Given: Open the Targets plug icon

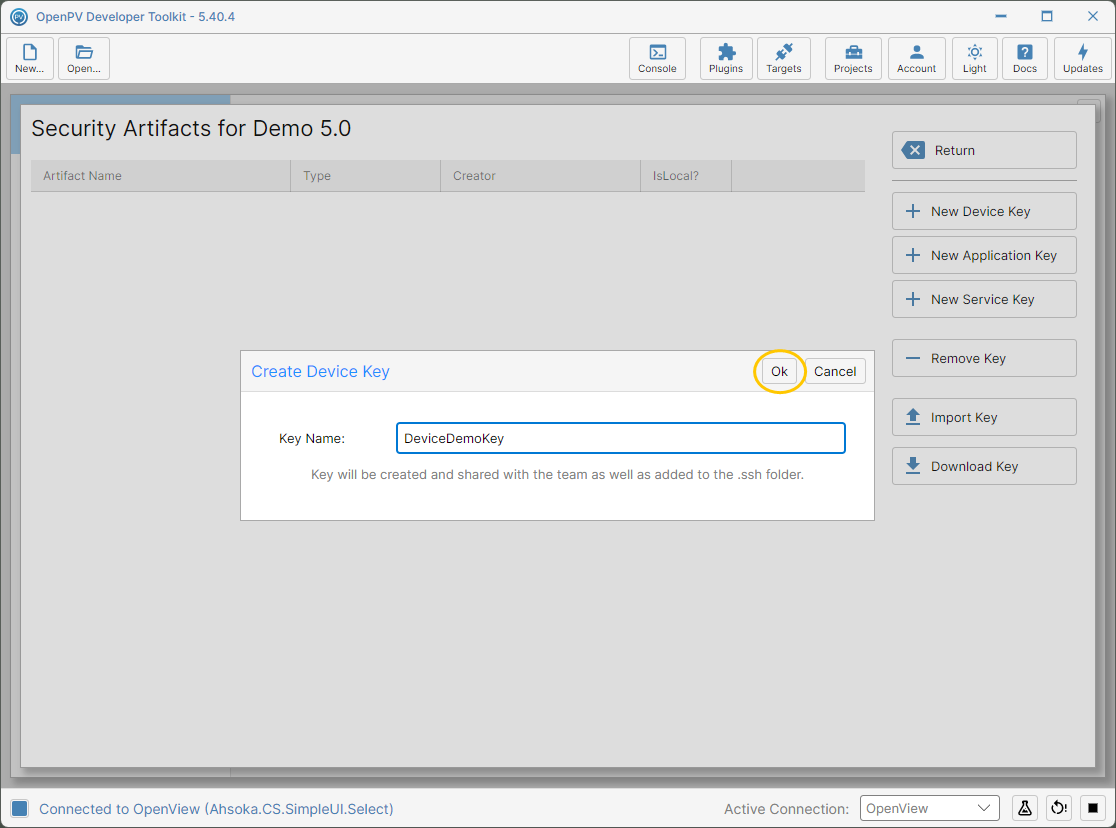Looking at the screenshot, I should [783, 58].
